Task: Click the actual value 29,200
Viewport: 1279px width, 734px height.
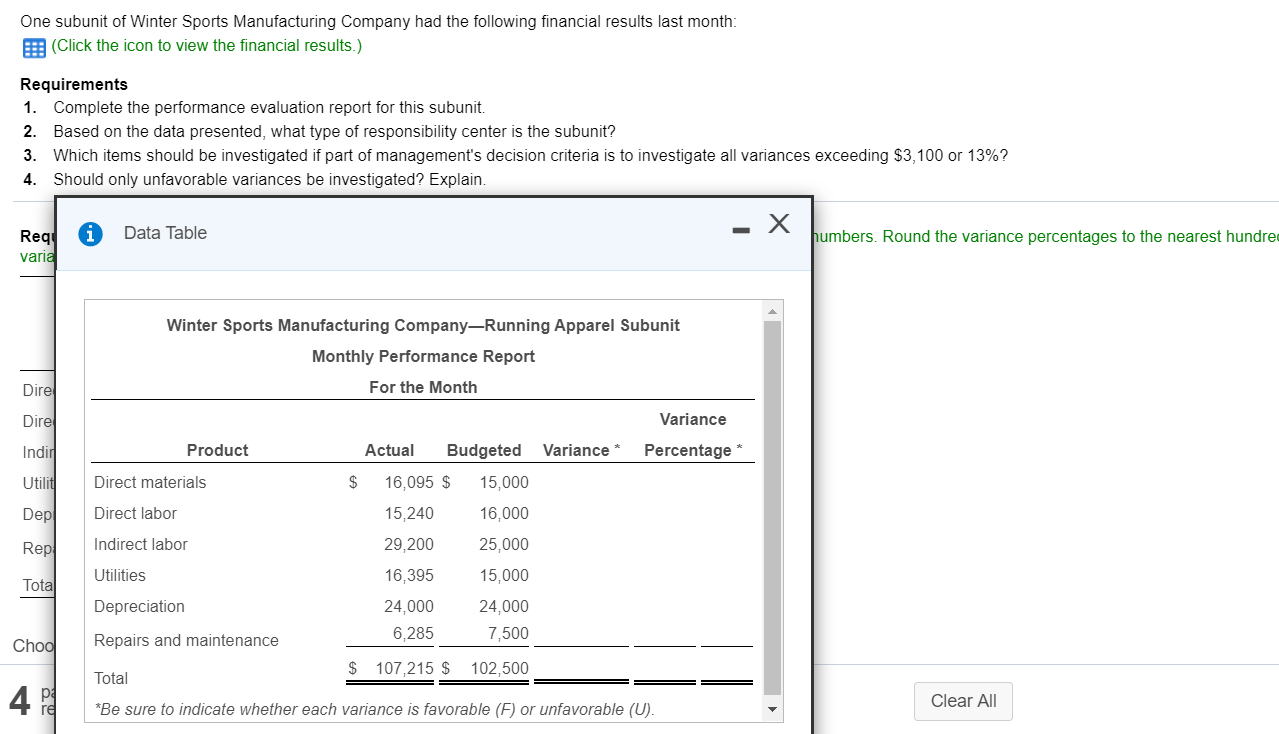Action: coord(409,544)
